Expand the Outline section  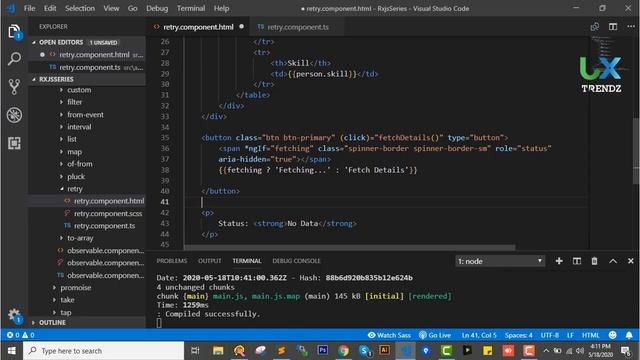52,322
